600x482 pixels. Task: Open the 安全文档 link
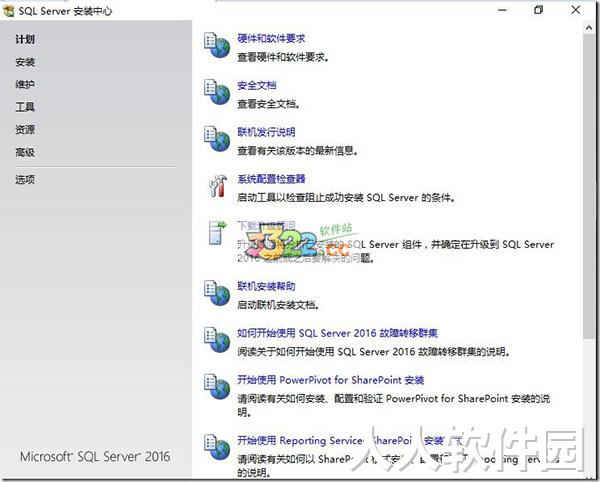point(256,85)
